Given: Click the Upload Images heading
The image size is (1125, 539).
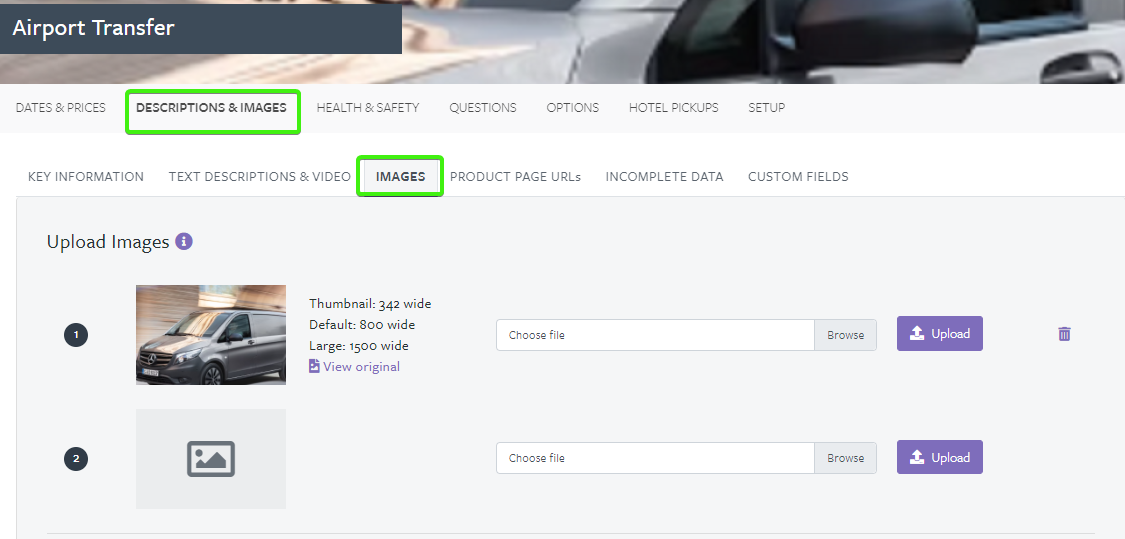Looking at the screenshot, I should click(x=108, y=242).
